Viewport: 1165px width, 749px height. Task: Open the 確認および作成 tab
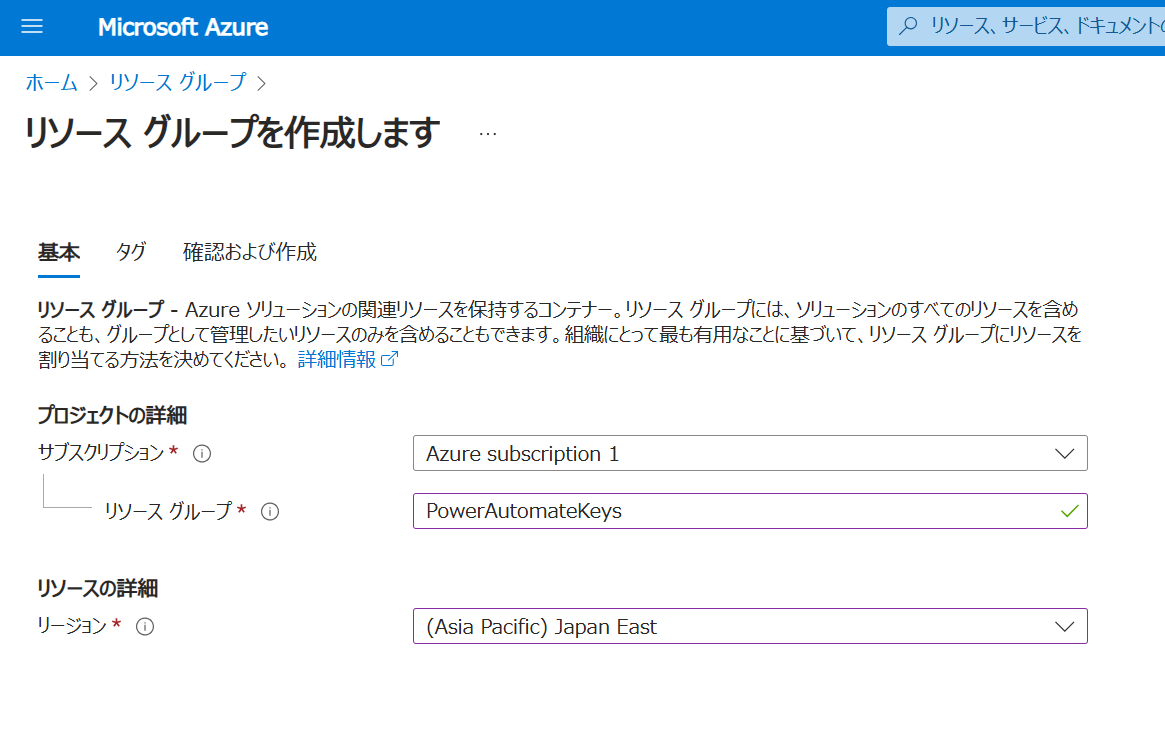pos(250,253)
